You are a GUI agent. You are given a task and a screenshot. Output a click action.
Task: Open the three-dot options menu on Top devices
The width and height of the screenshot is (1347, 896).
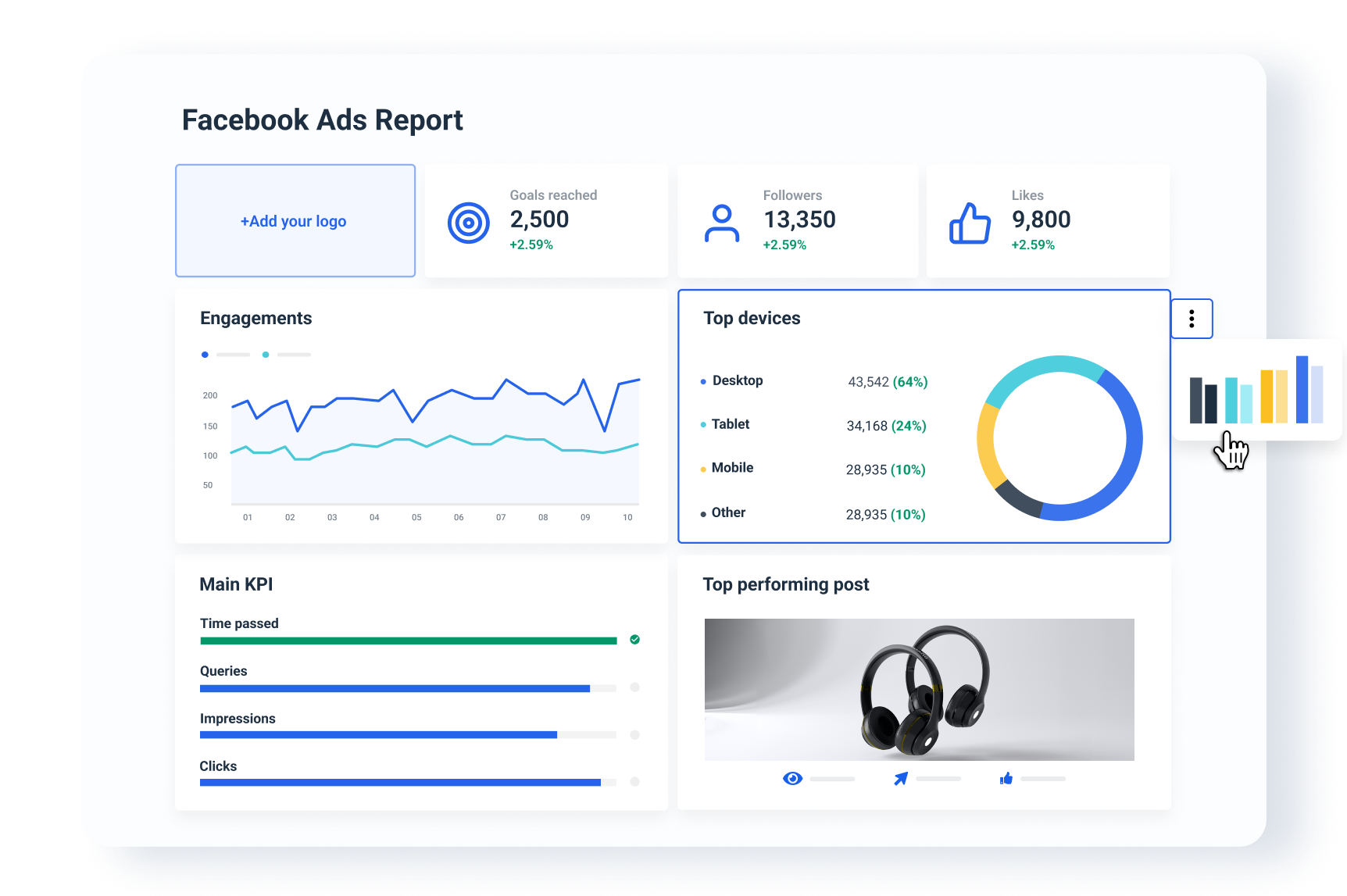pos(1191,319)
